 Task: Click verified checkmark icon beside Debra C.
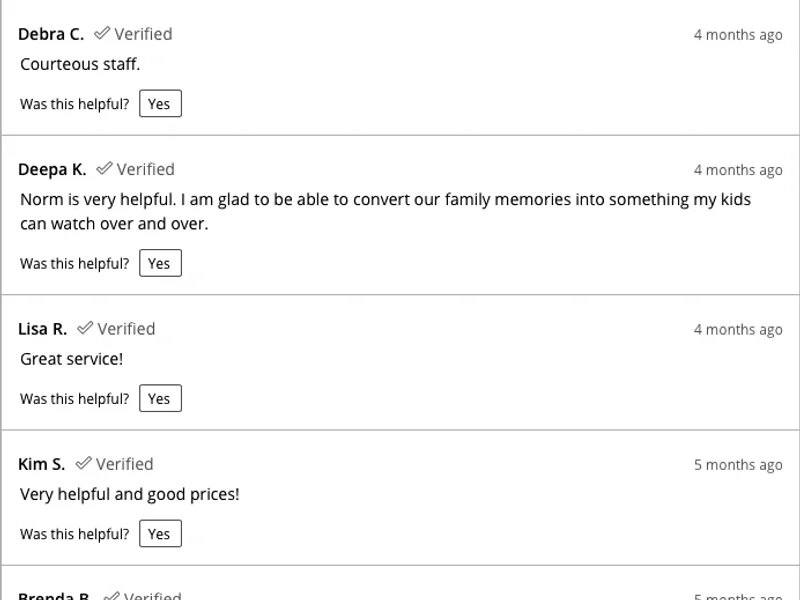102,34
